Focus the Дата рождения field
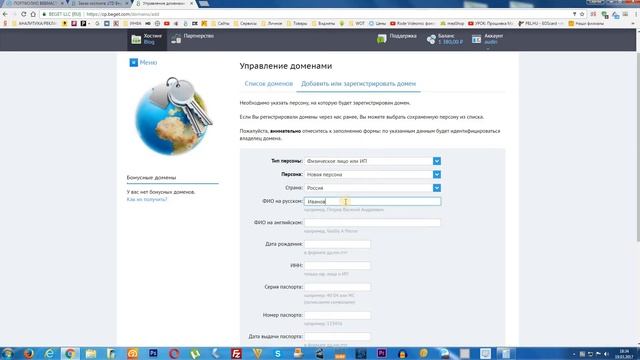 [337, 244]
